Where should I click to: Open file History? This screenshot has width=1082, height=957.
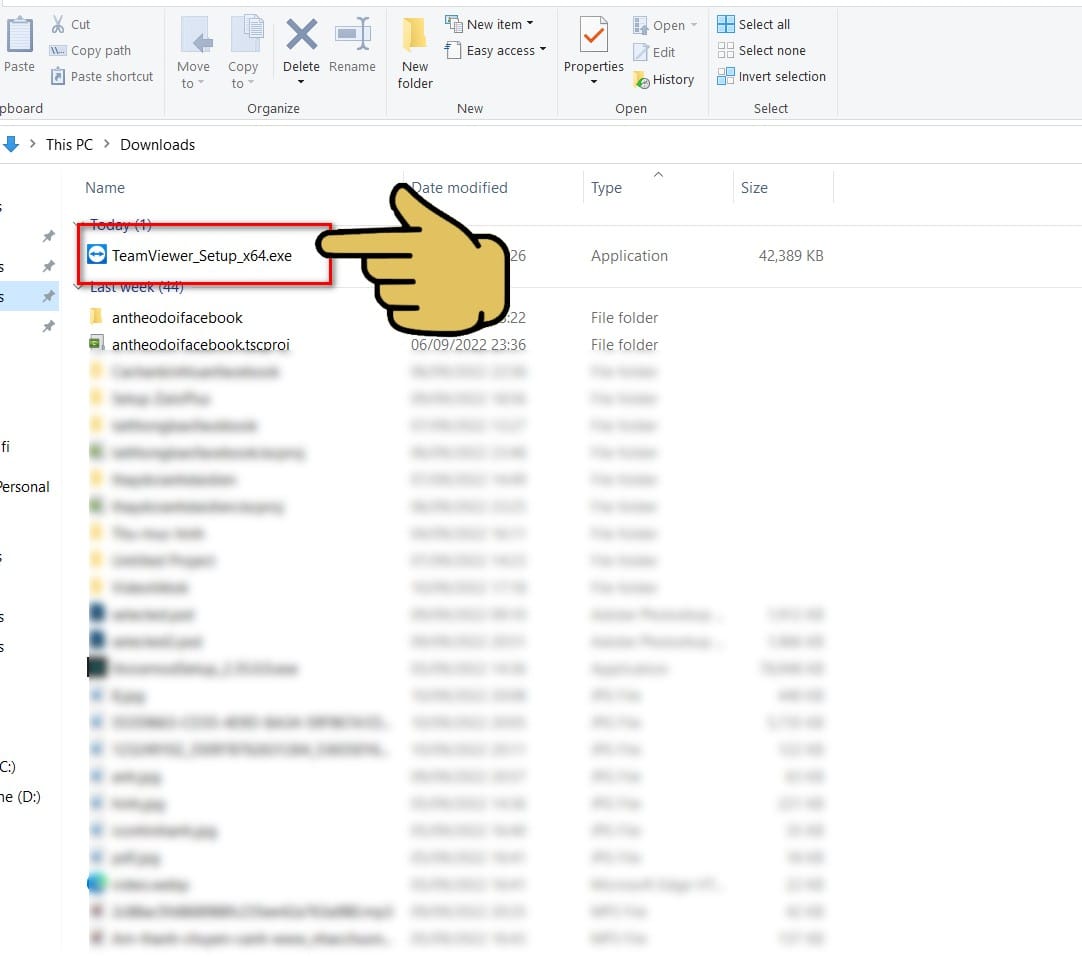663,79
